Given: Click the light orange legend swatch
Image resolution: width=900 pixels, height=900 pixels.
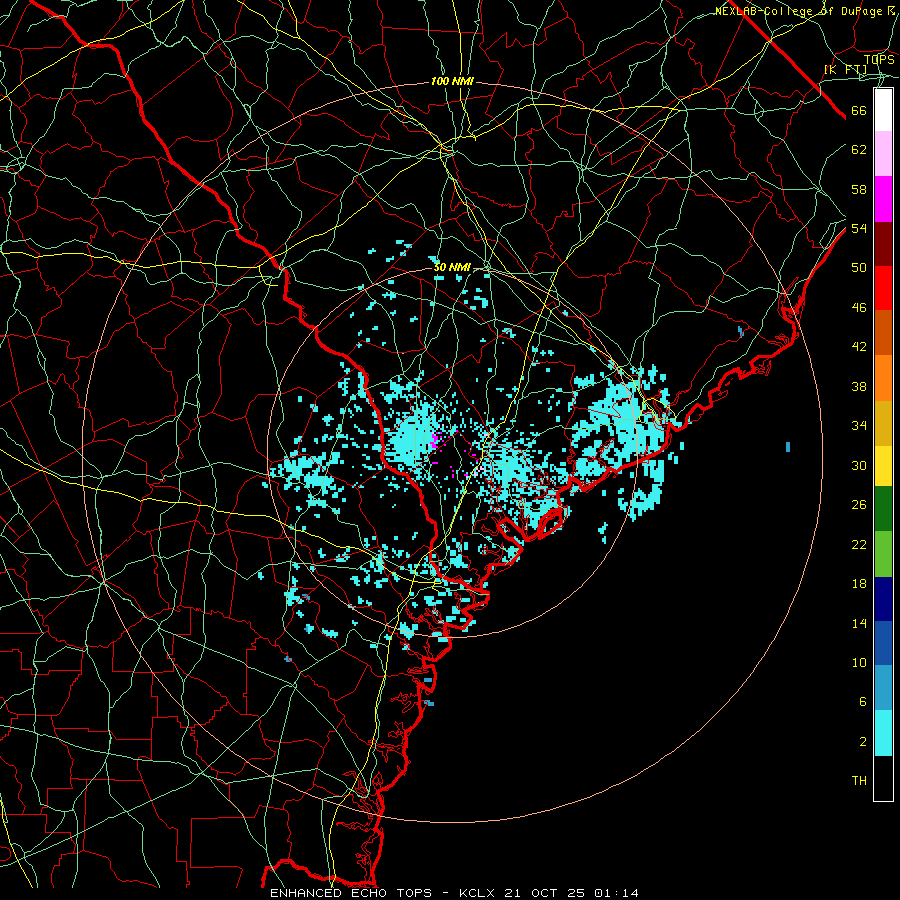Looking at the screenshot, I should pos(883,378).
